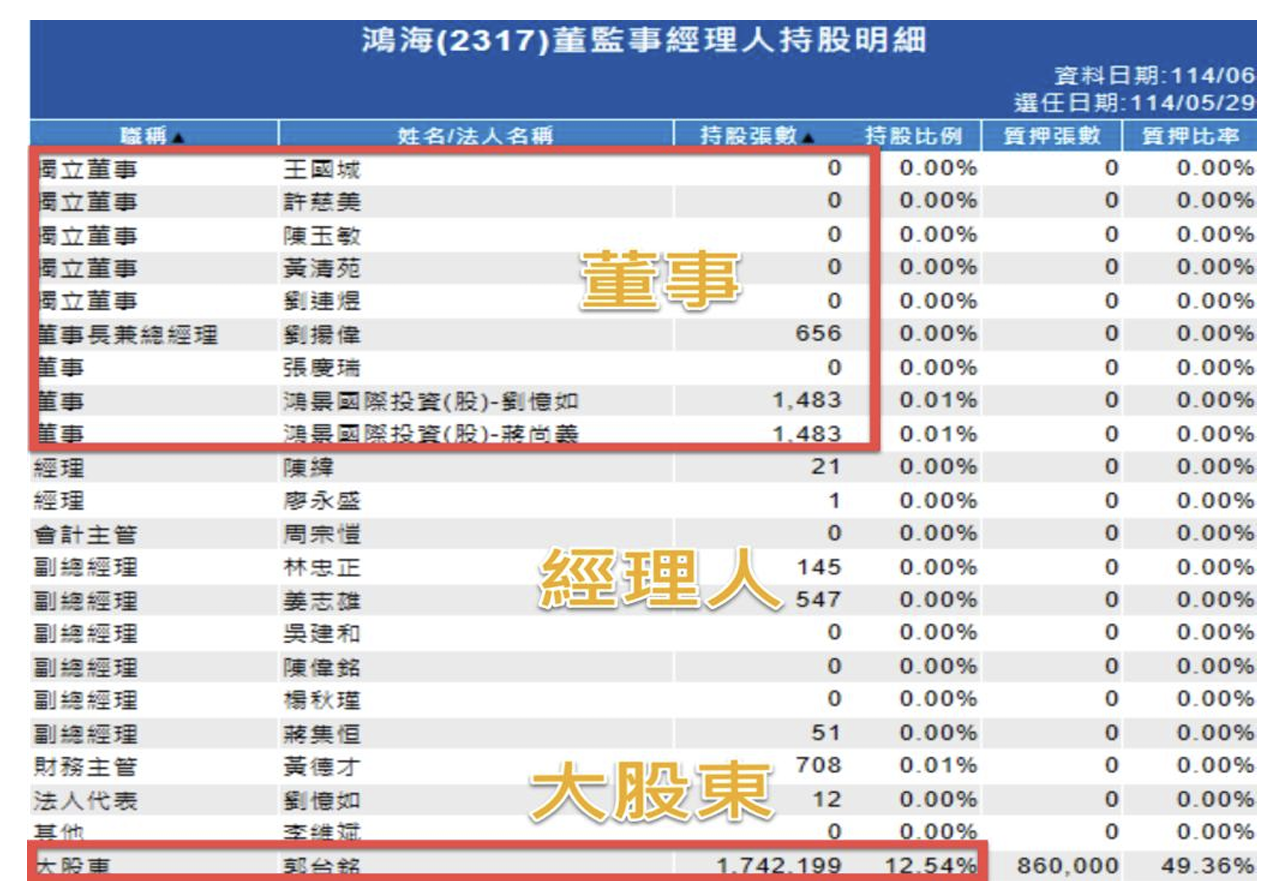Viewport: 1273px width, 887px height.
Task: Click 0.01% in the 黃德才 row
Action: (938, 766)
